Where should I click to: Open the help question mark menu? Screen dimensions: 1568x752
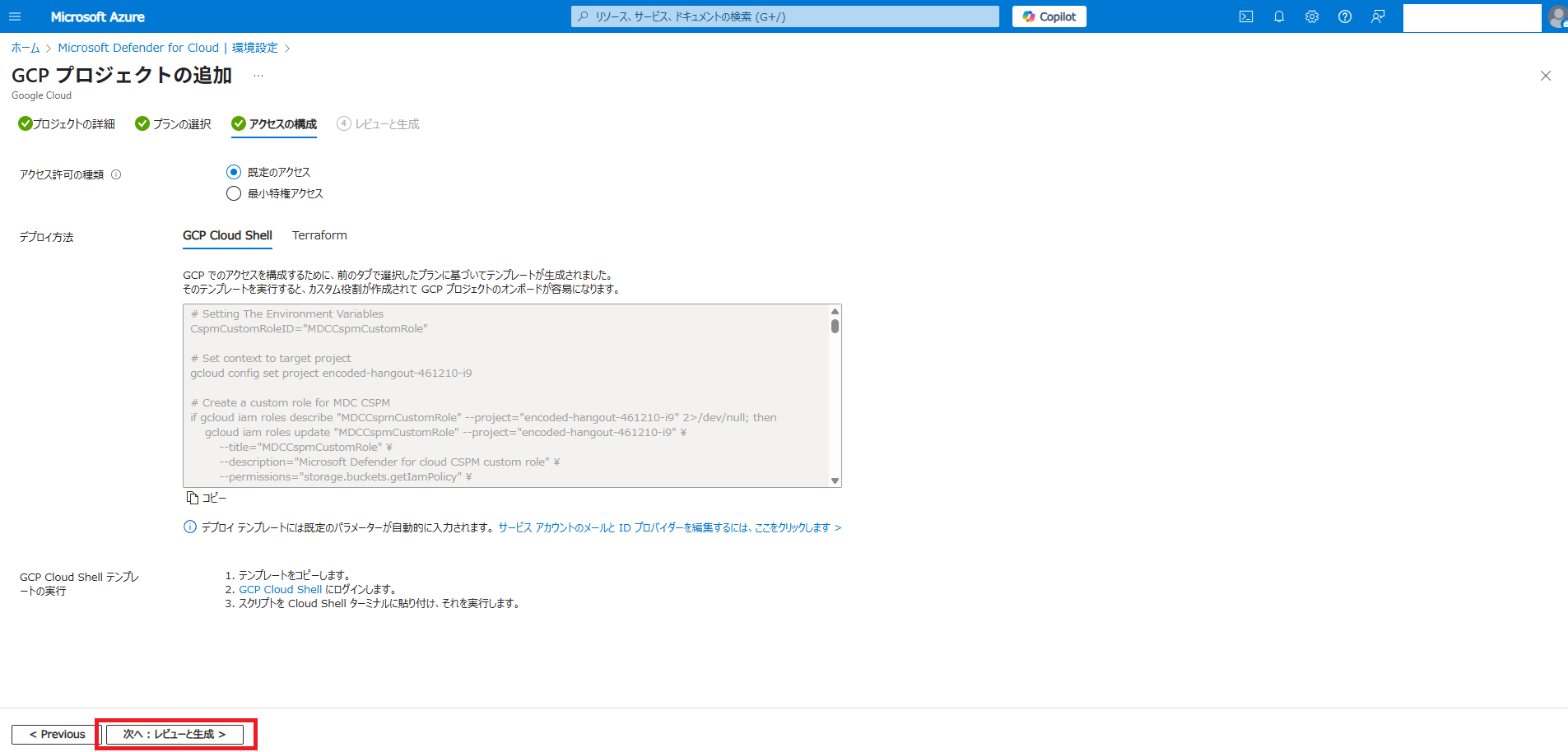click(1345, 16)
